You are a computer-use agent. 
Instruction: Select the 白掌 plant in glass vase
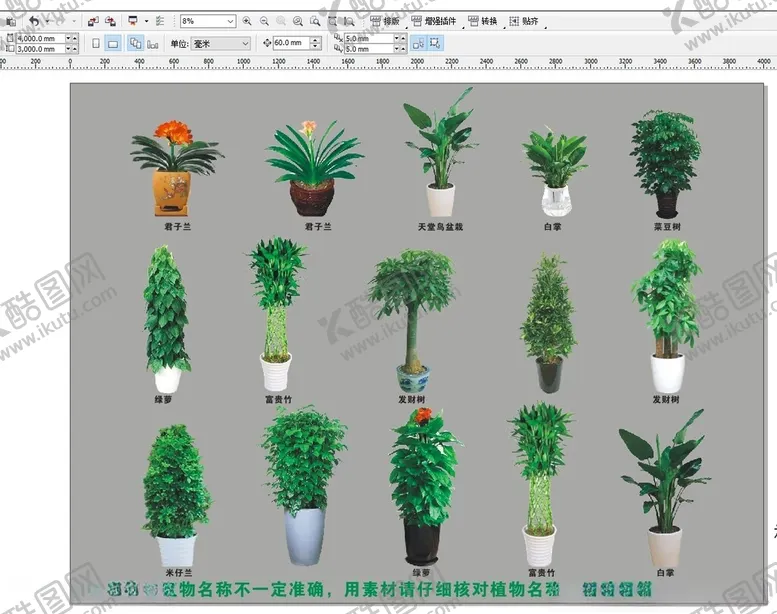point(555,171)
